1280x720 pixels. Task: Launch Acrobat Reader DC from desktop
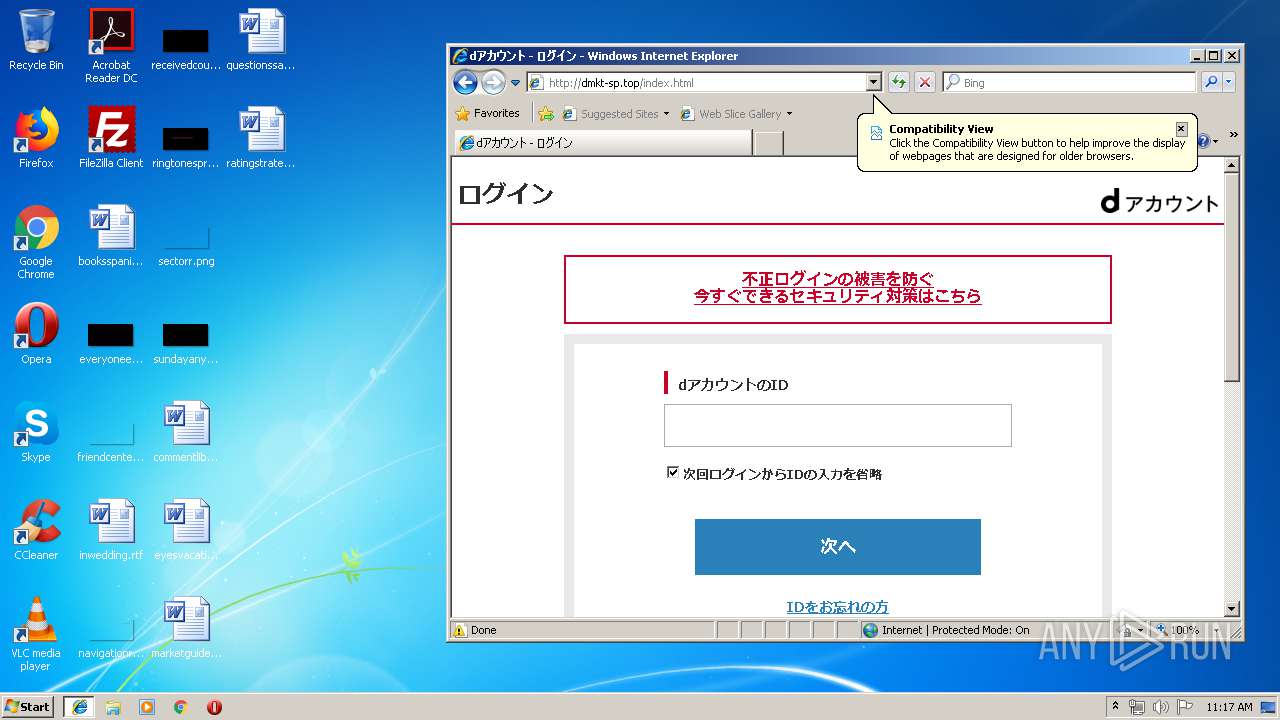111,46
